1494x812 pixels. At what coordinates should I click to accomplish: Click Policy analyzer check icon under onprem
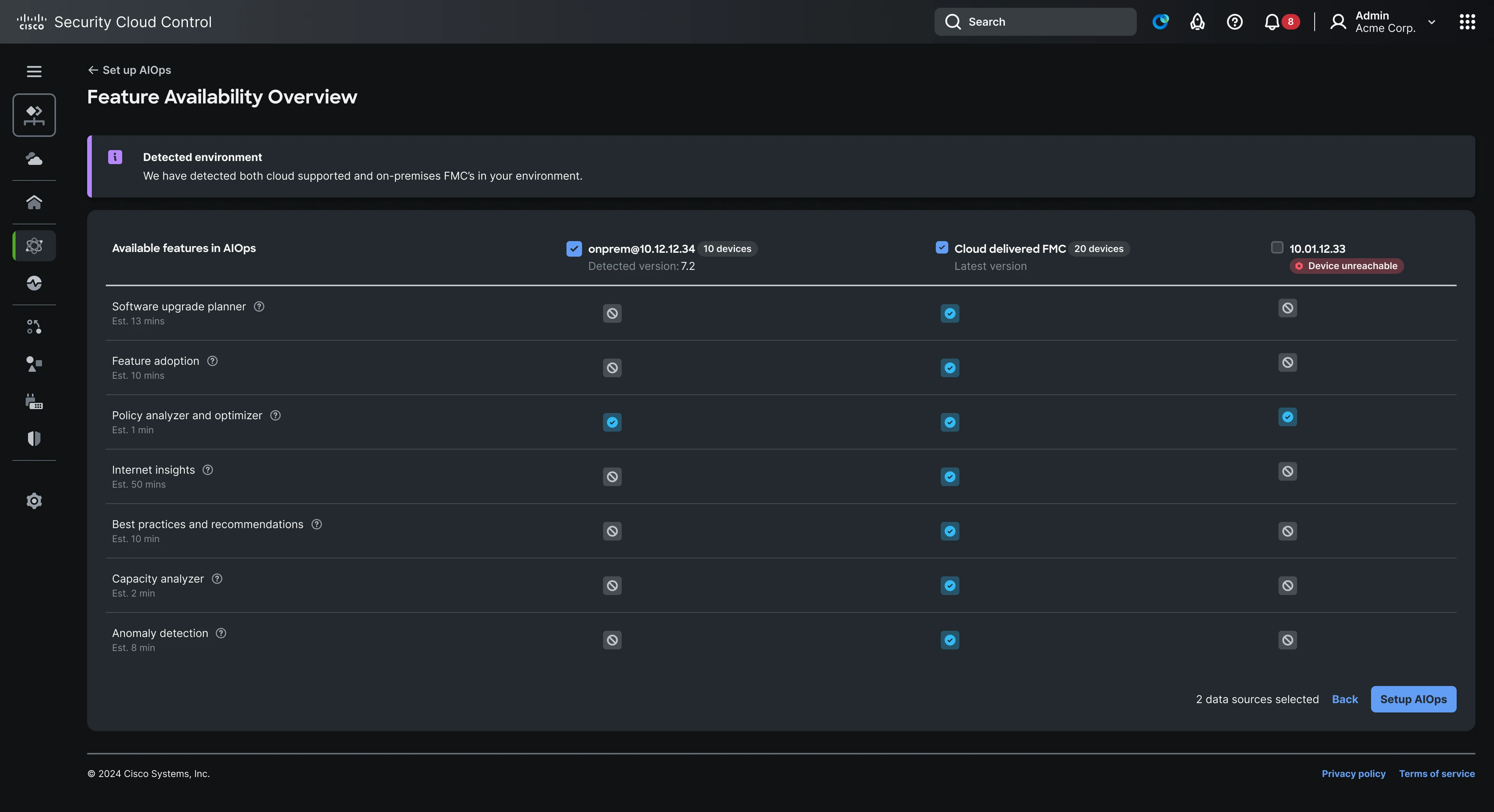click(x=612, y=422)
